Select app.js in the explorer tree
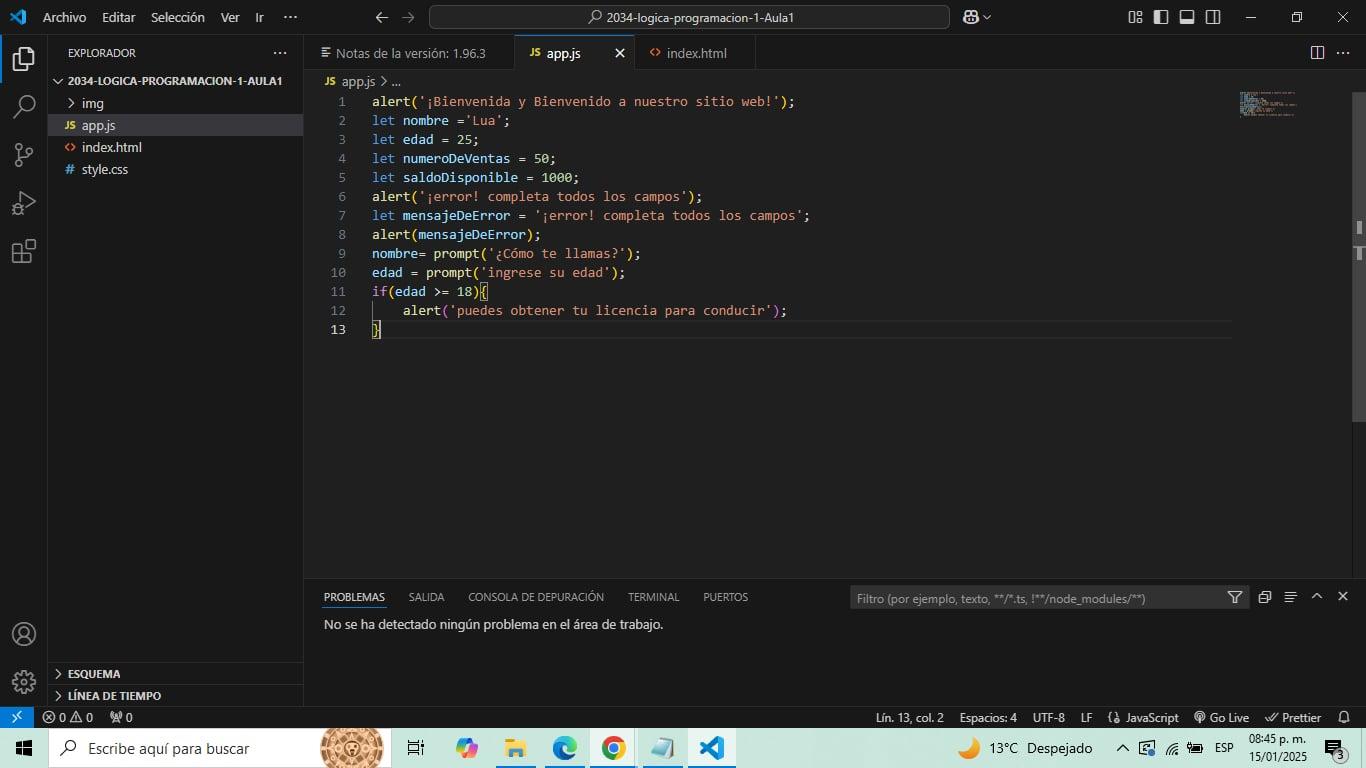1366x768 pixels. point(175,125)
